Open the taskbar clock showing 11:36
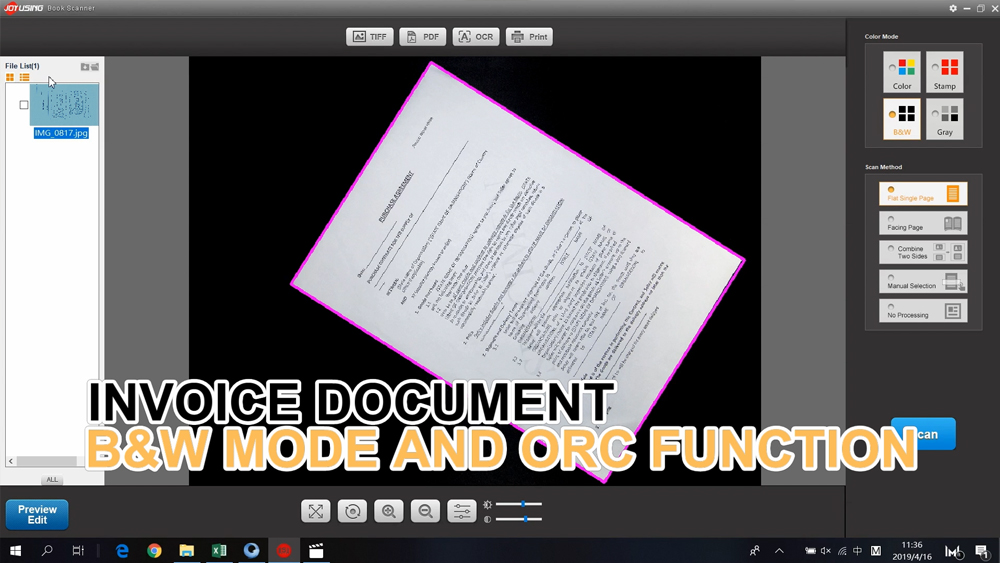The width and height of the screenshot is (1000, 563). pyautogui.click(x=912, y=550)
